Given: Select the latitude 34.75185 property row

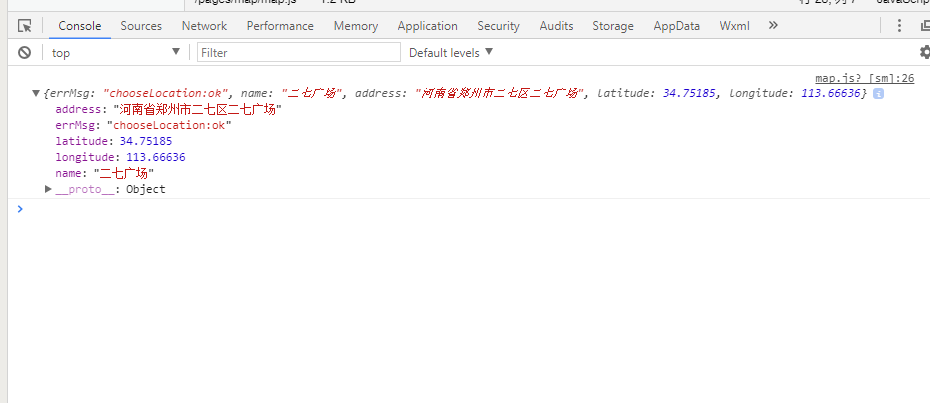Looking at the screenshot, I should coord(114,141).
